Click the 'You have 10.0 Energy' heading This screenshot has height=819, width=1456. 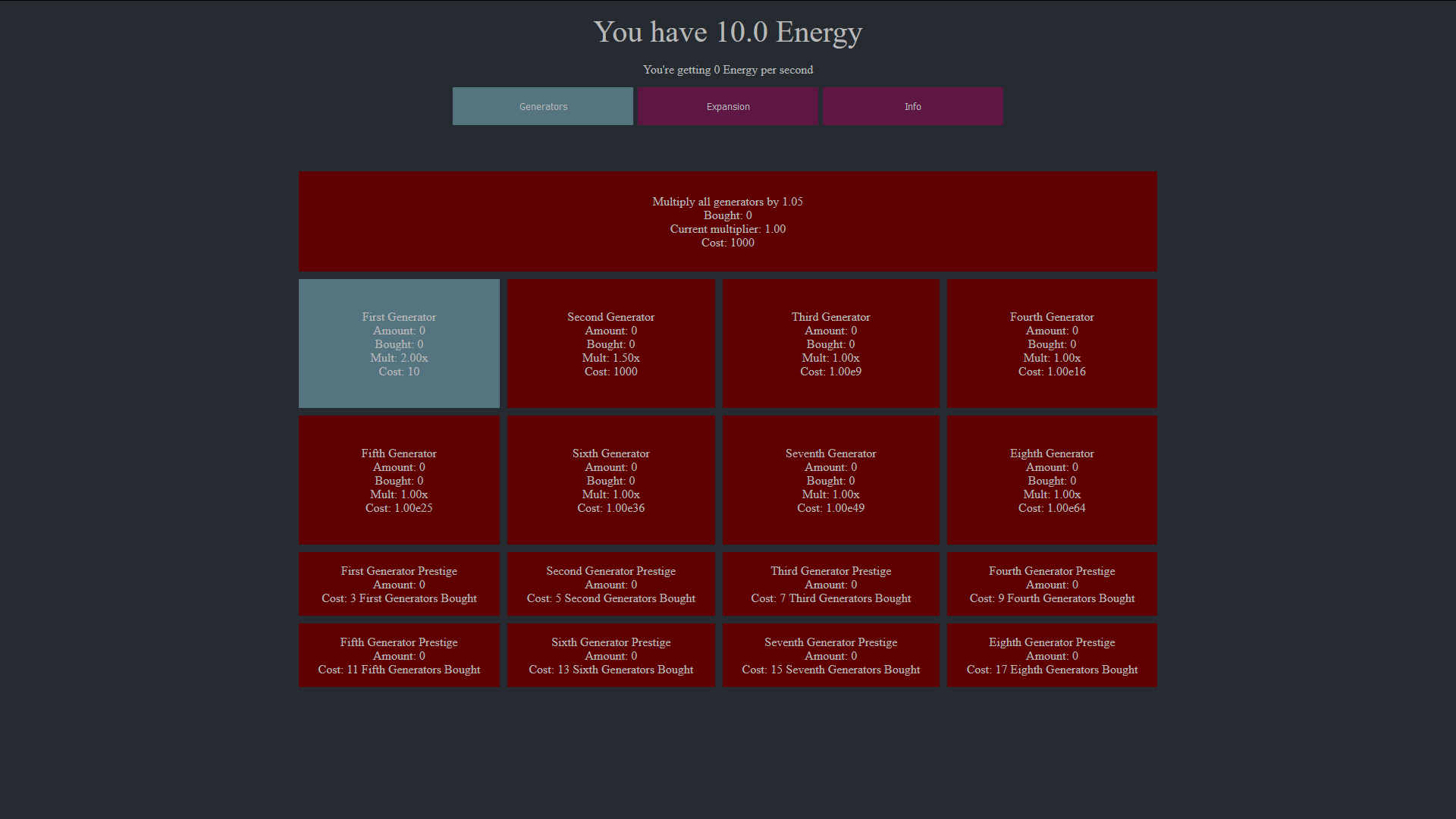pyautogui.click(x=728, y=32)
